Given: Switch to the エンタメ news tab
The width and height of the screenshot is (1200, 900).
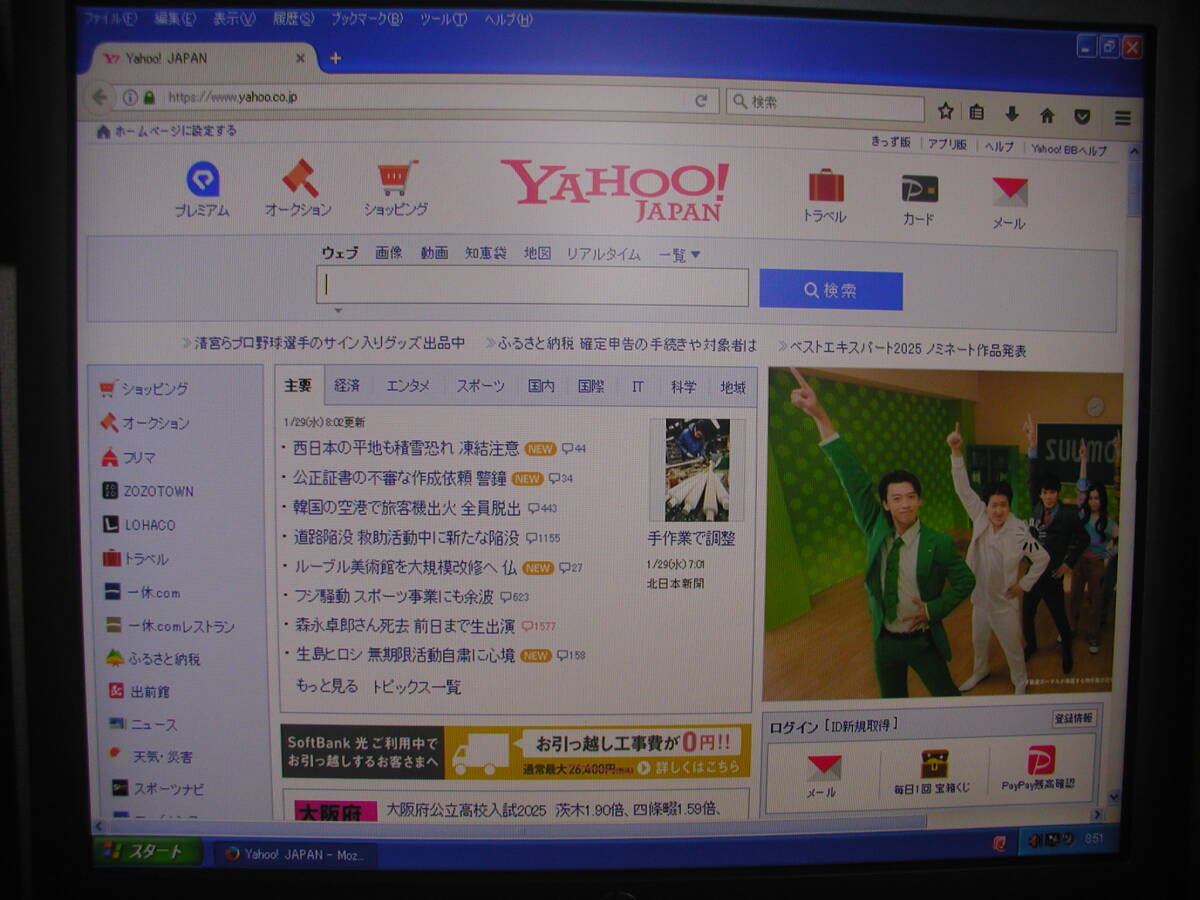Looking at the screenshot, I should (x=408, y=385).
